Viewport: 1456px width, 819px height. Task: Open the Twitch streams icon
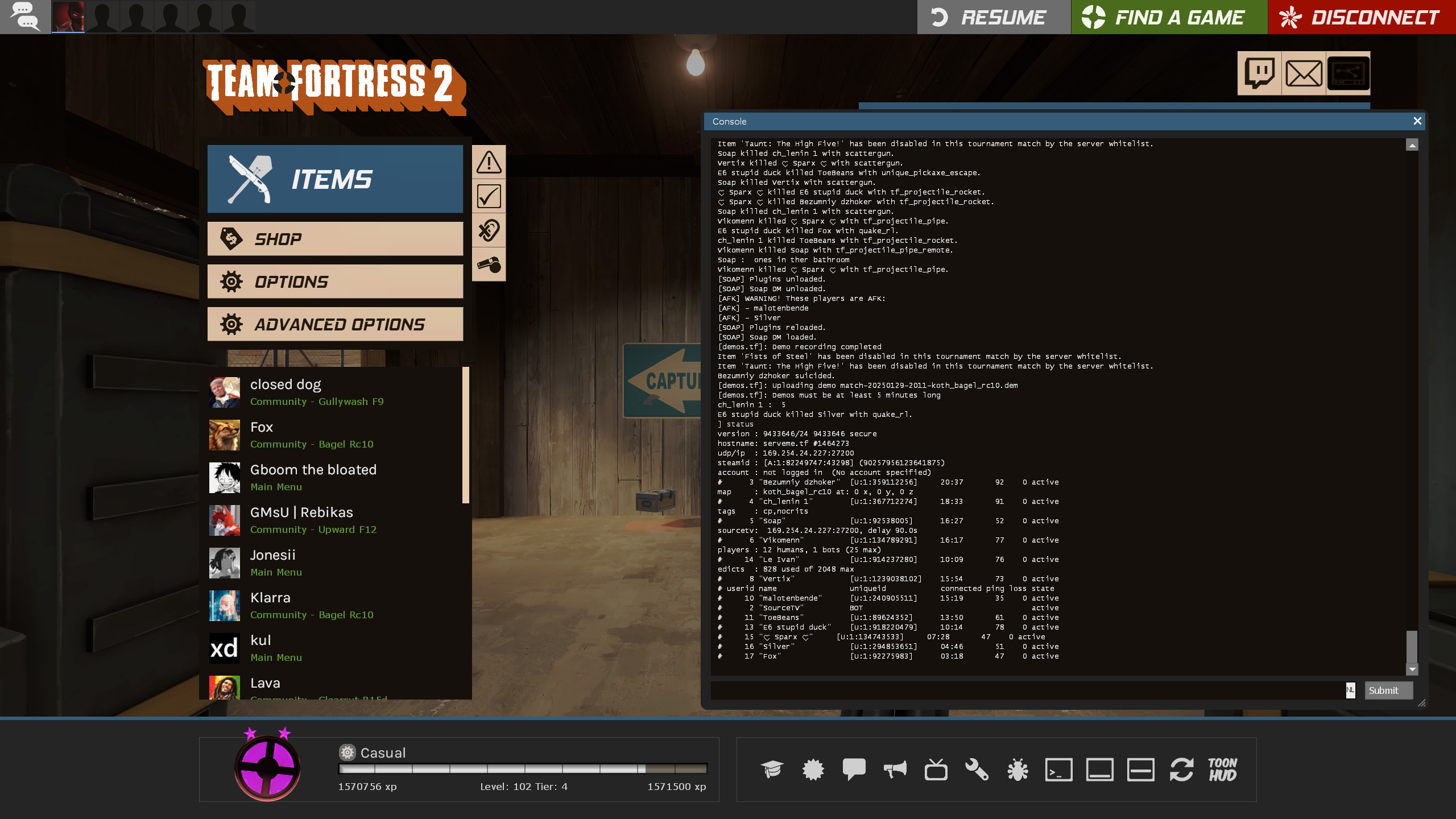[x=1259, y=73]
